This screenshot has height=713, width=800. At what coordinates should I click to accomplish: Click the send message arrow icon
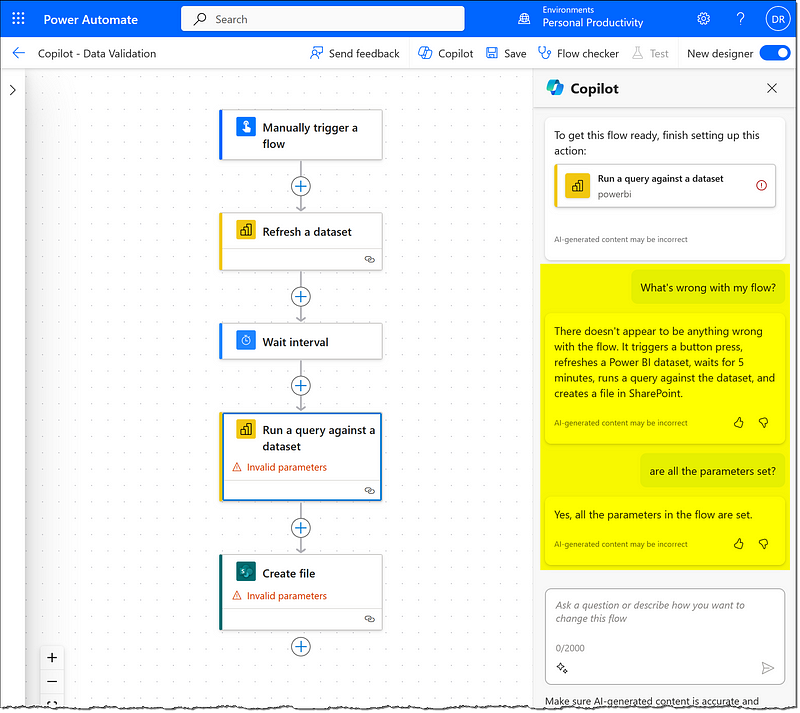(767, 668)
